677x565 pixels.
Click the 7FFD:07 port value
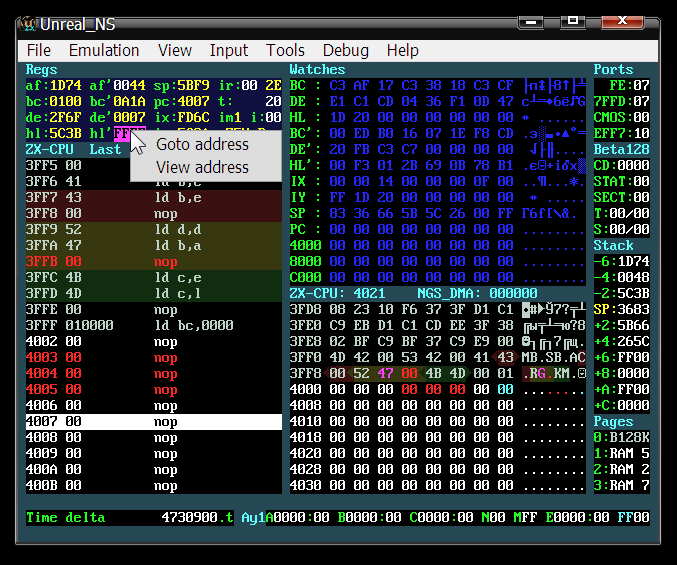621,101
